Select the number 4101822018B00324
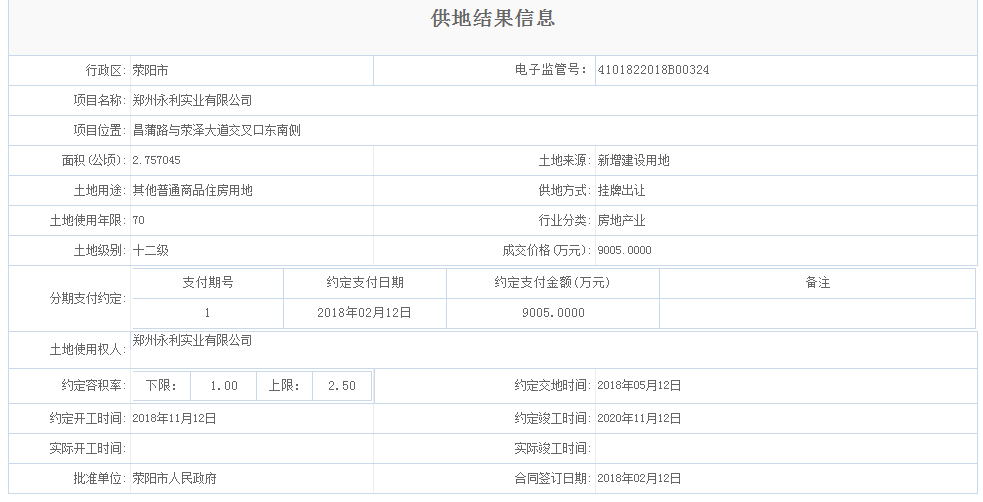The height and width of the screenshot is (502, 983). (653, 70)
